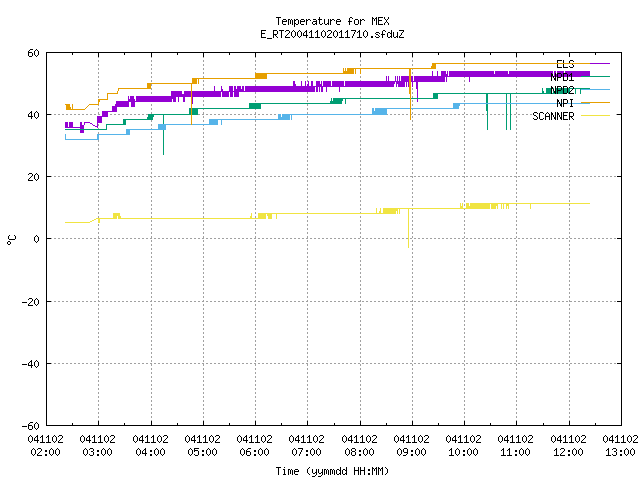Select the ELS legend label
This screenshot has width=640, height=480.
(x=565, y=64)
